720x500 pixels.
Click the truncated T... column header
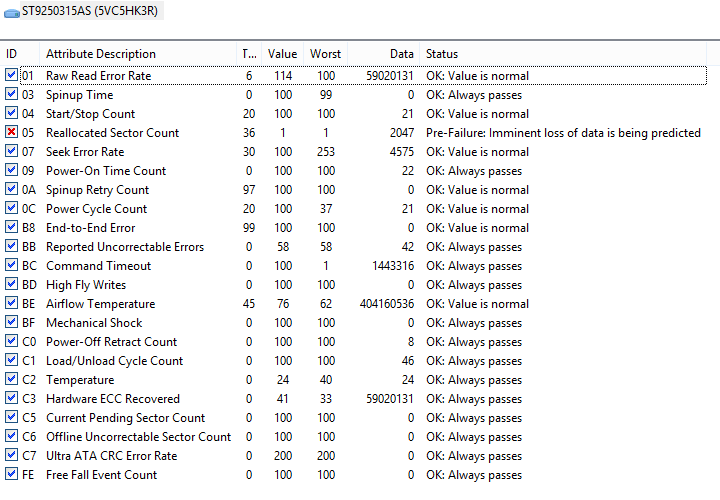click(249, 54)
